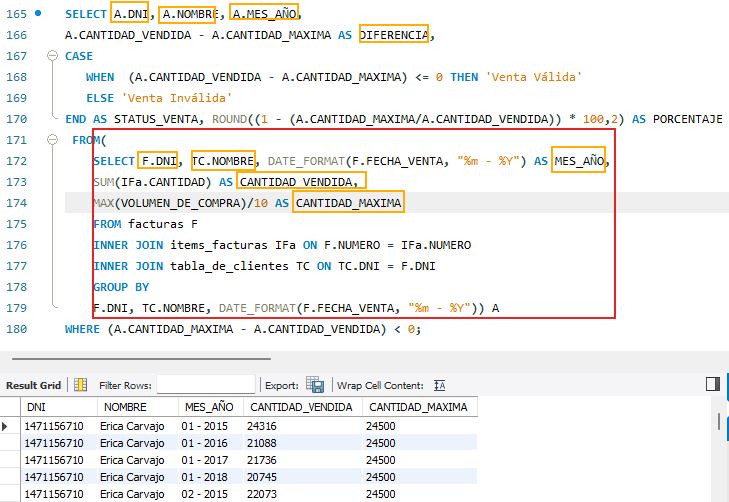Sort by the NOMBRE column header

click(137, 407)
